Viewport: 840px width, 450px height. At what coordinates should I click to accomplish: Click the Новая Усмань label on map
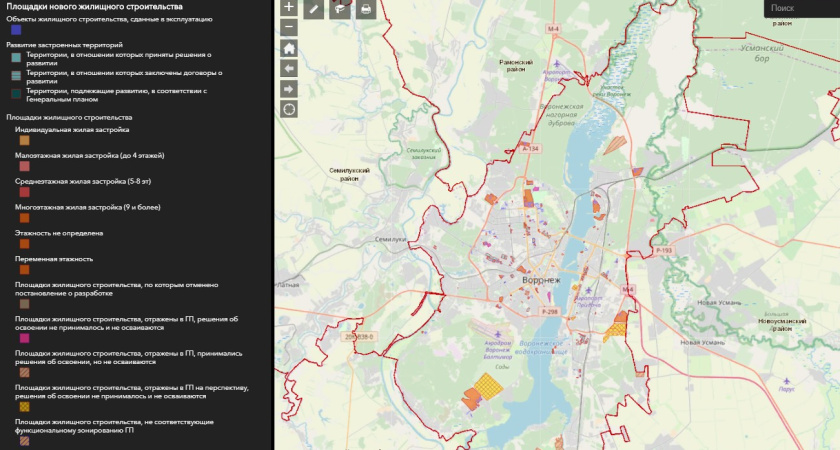[720, 302]
